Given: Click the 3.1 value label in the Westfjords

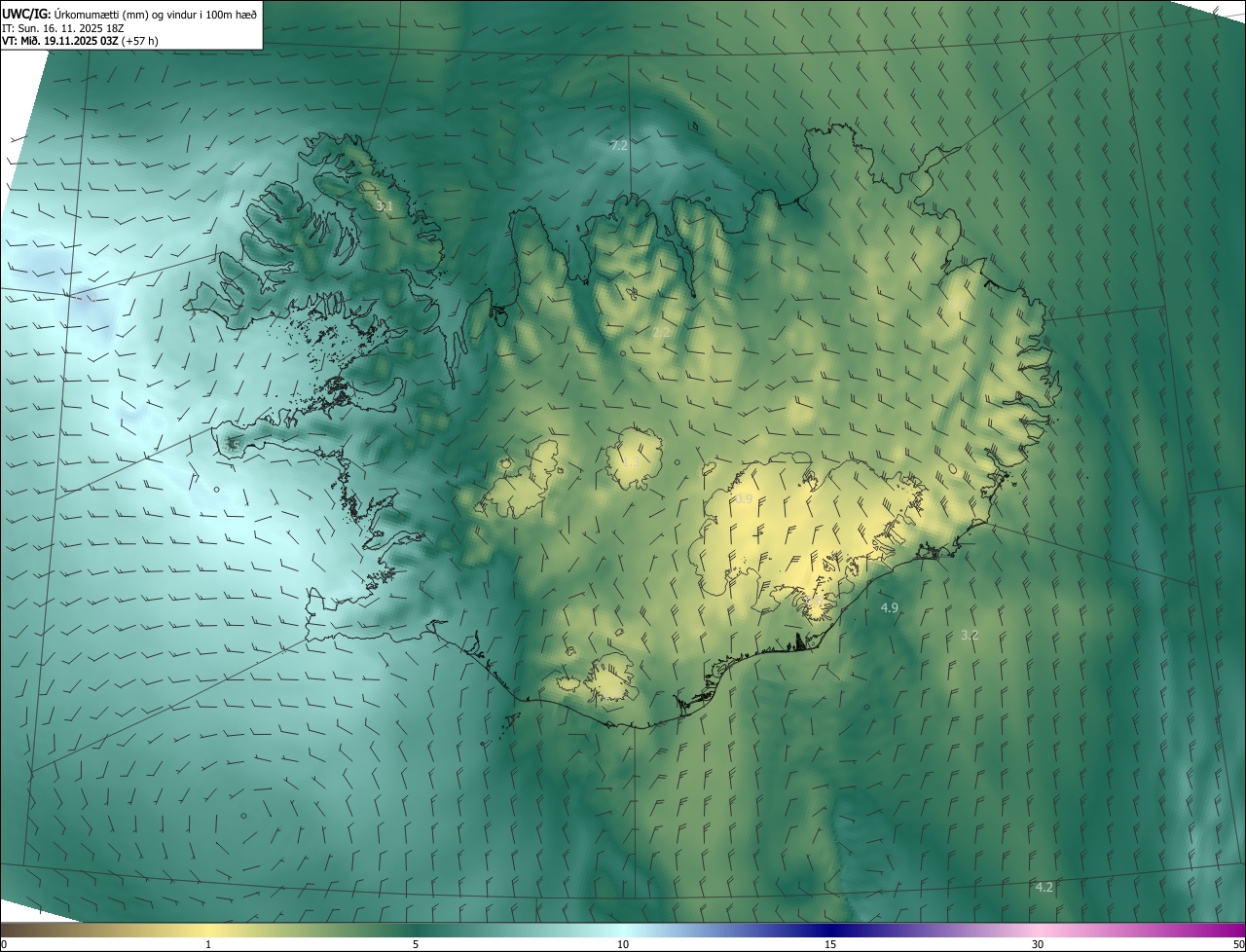Looking at the screenshot, I should coord(384,206).
